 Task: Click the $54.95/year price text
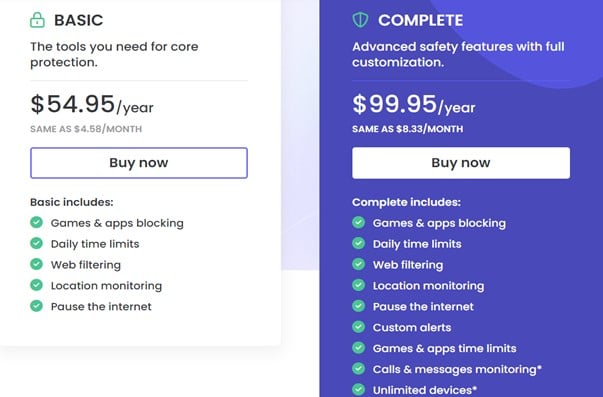point(92,104)
